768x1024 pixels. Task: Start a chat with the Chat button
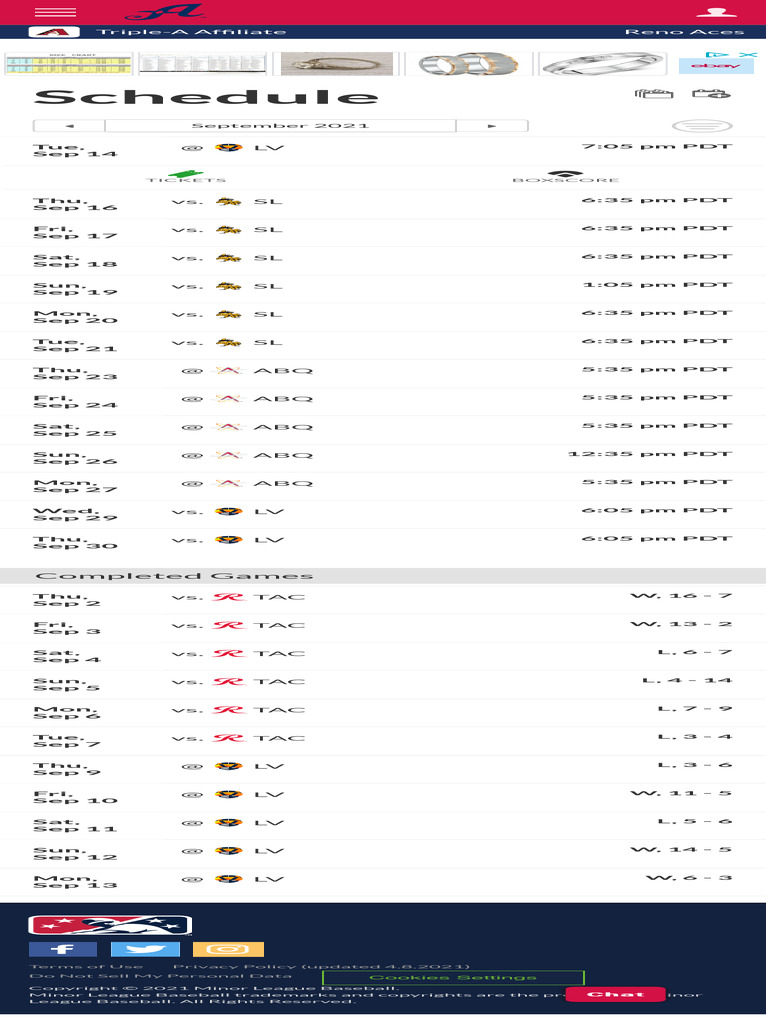[614, 994]
